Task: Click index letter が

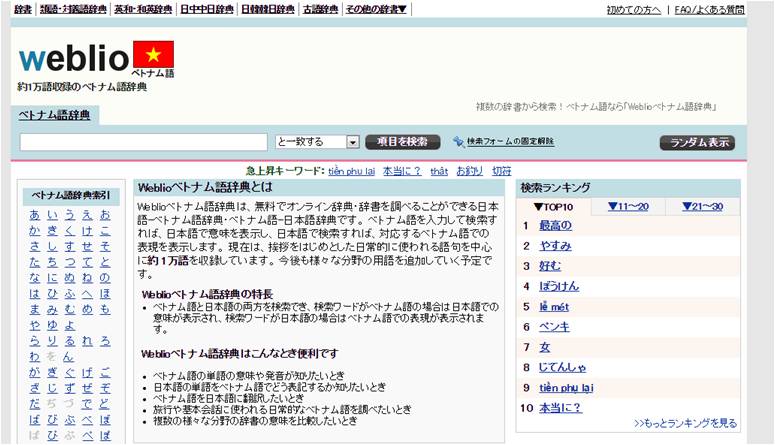Action: click(x=35, y=372)
